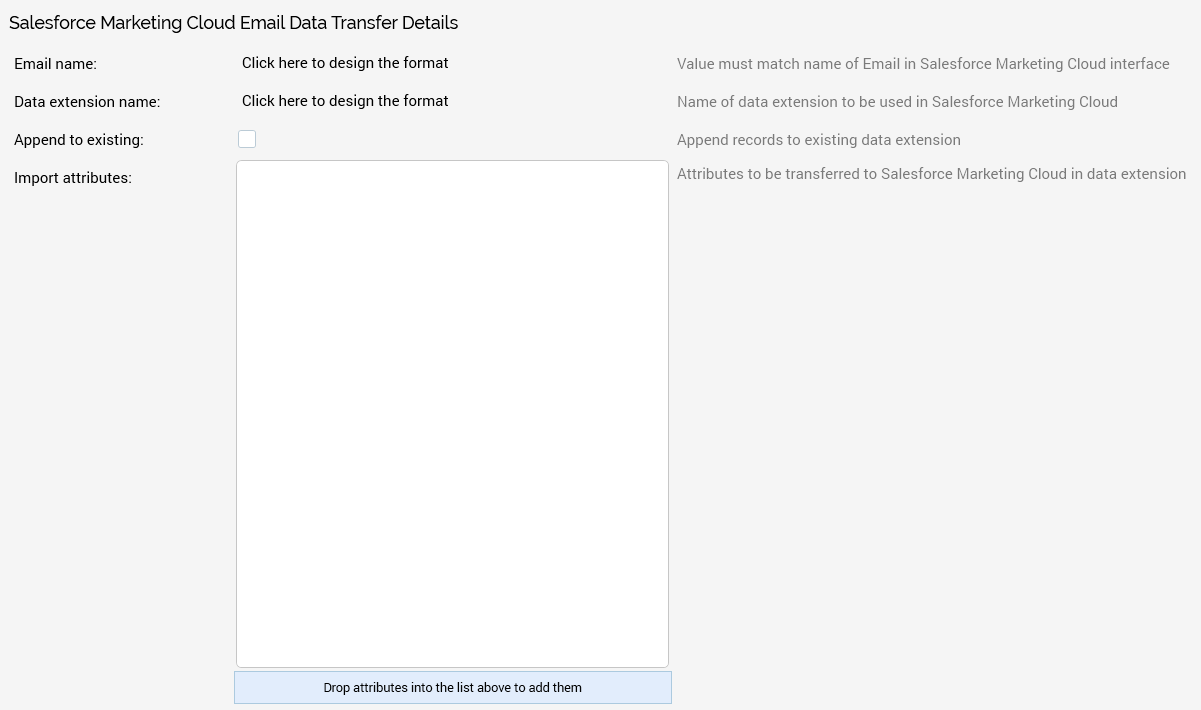This screenshot has width=1201, height=710.
Task: Click the 'Attributes to be transferred' hint text
Action: click(931, 174)
